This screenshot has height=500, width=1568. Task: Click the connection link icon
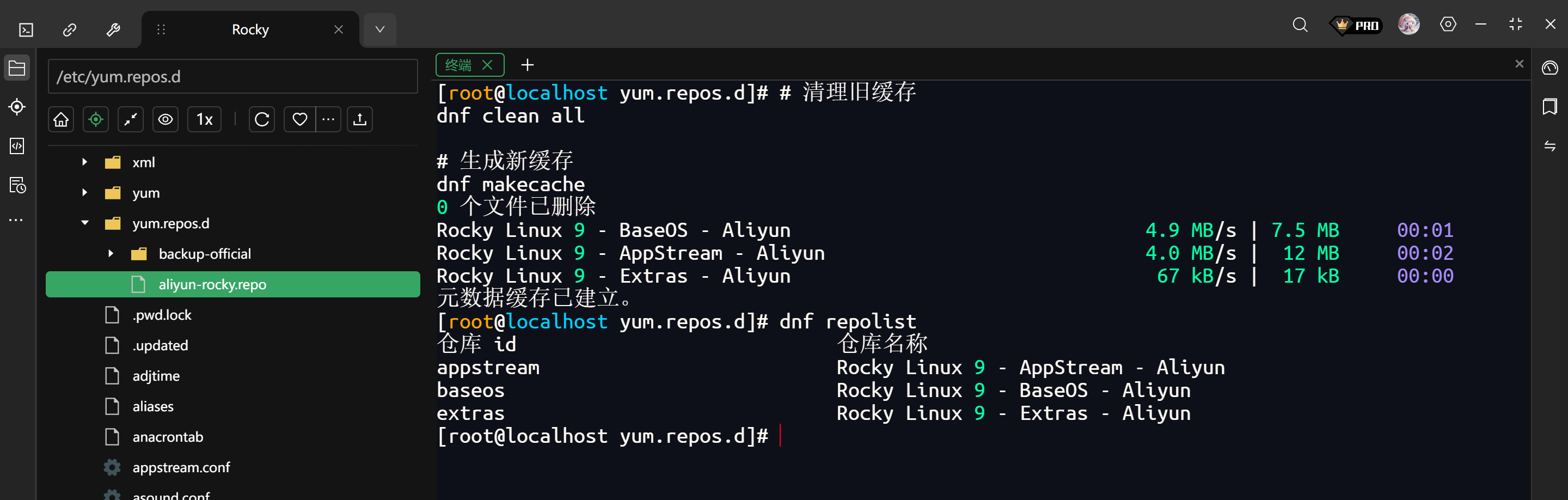click(69, 29)
